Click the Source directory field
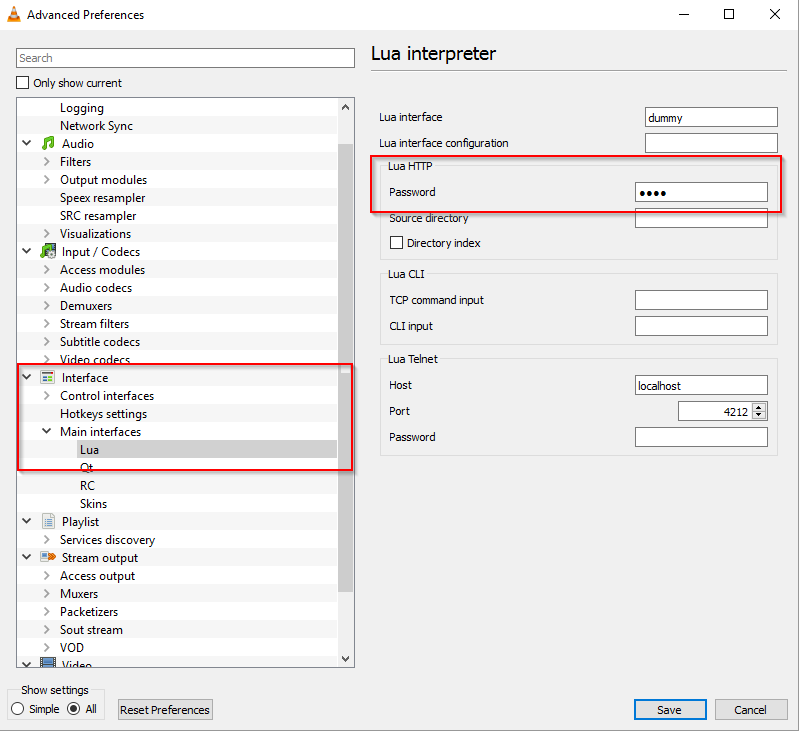 701,218
